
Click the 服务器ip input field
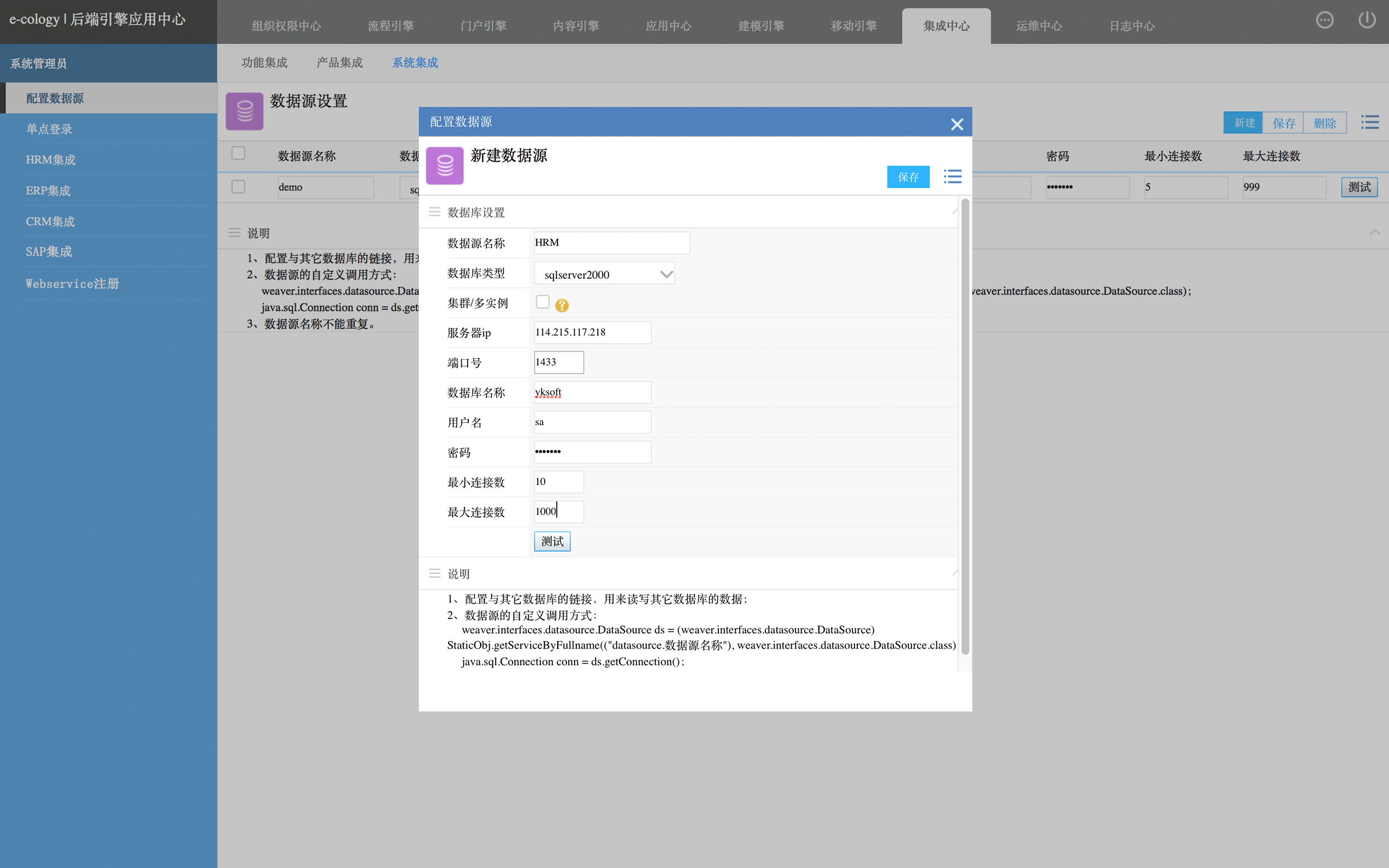pyautogui.click(x=592, y=333)
